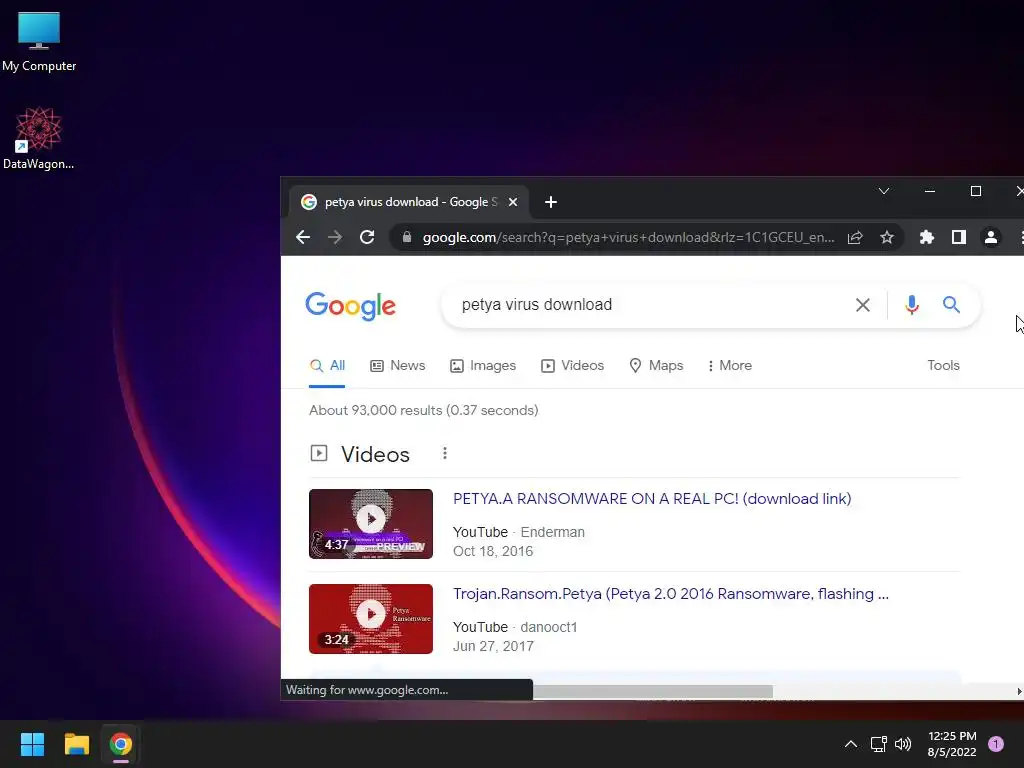
Task: Switch to the Maps tab
Action: point(656,366)
